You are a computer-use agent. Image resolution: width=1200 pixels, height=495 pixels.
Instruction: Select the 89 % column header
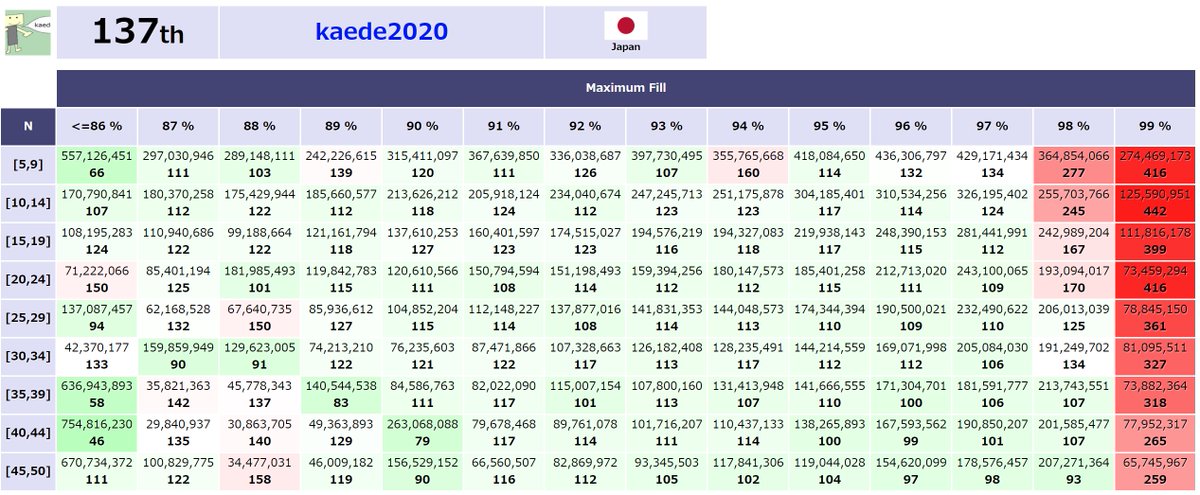click(341, 126)
